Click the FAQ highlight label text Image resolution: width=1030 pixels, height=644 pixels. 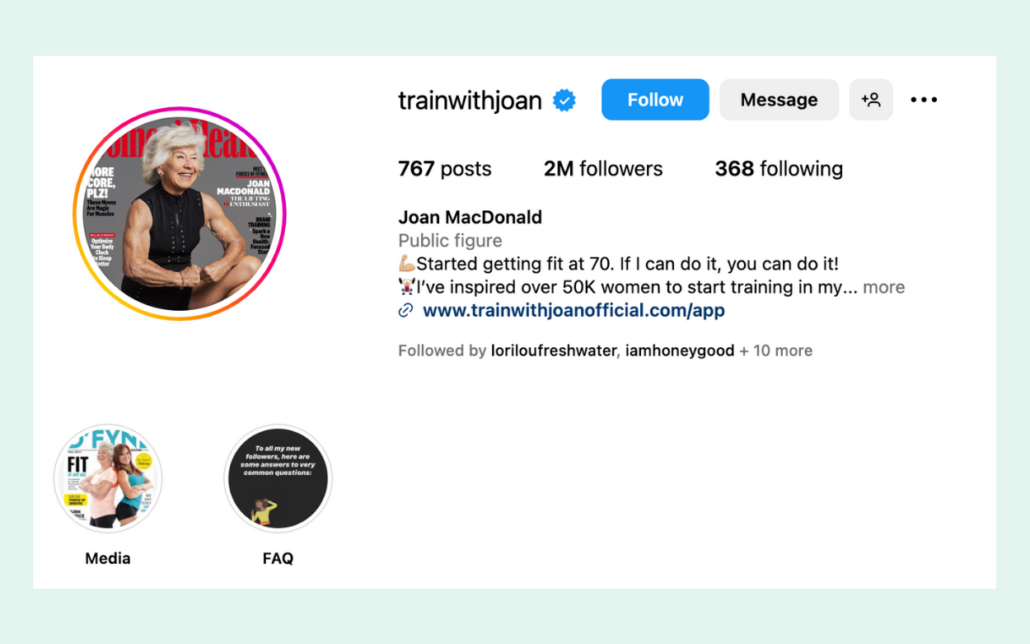pyautogui.click(x=278, y=559)
